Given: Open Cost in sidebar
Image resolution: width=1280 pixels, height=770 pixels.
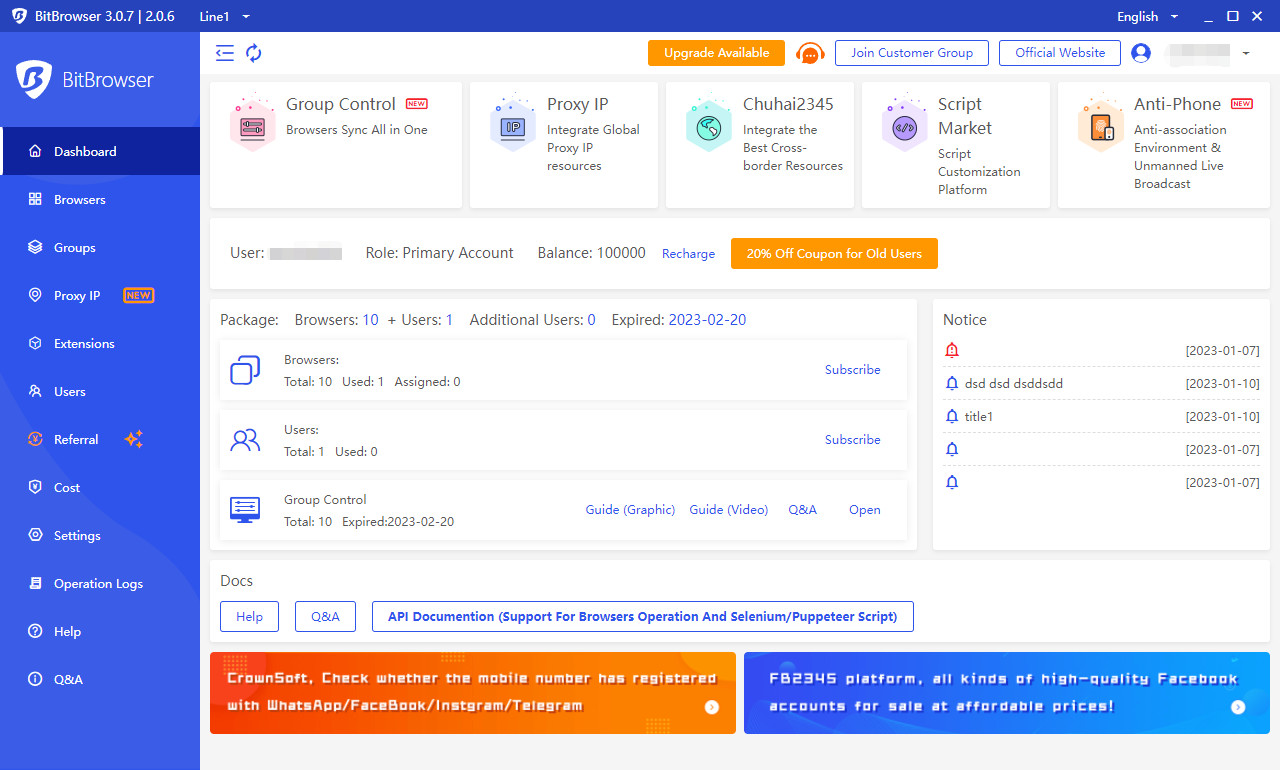Looking at the screenshot, I should point(100,487).
